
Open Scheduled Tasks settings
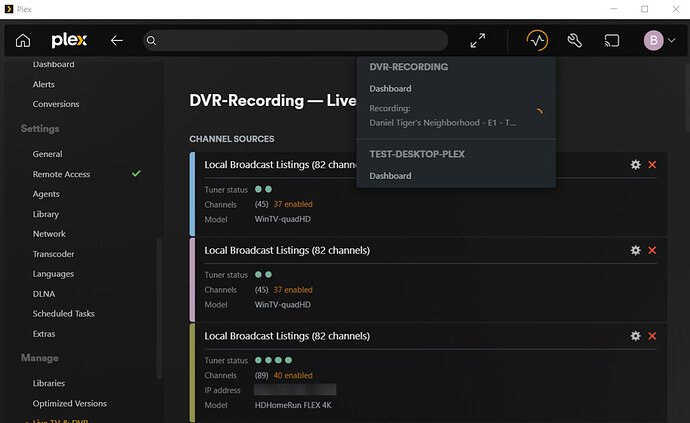(x=63, y=313)
